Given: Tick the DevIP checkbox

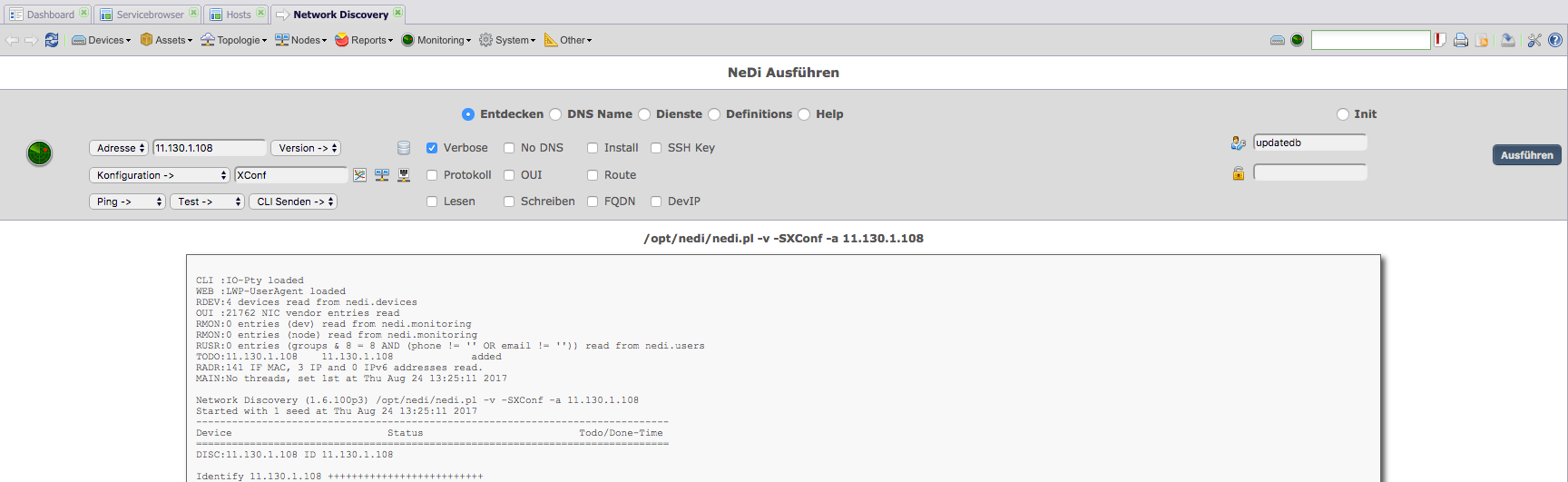Looking at the screenshot, I should pos(656,202).
